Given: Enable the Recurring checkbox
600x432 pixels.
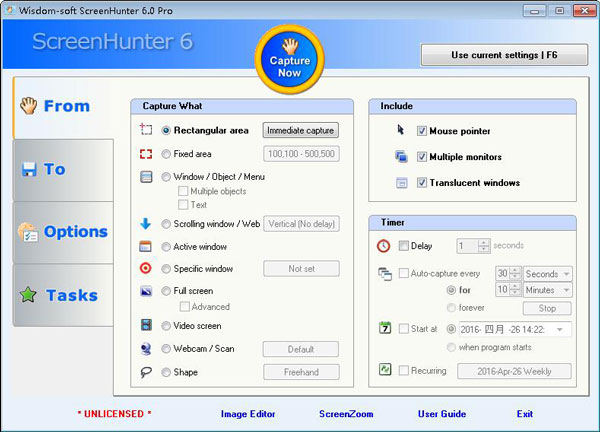Looking at the screenshot, I should pyautogui.click(x=404, y=370).
